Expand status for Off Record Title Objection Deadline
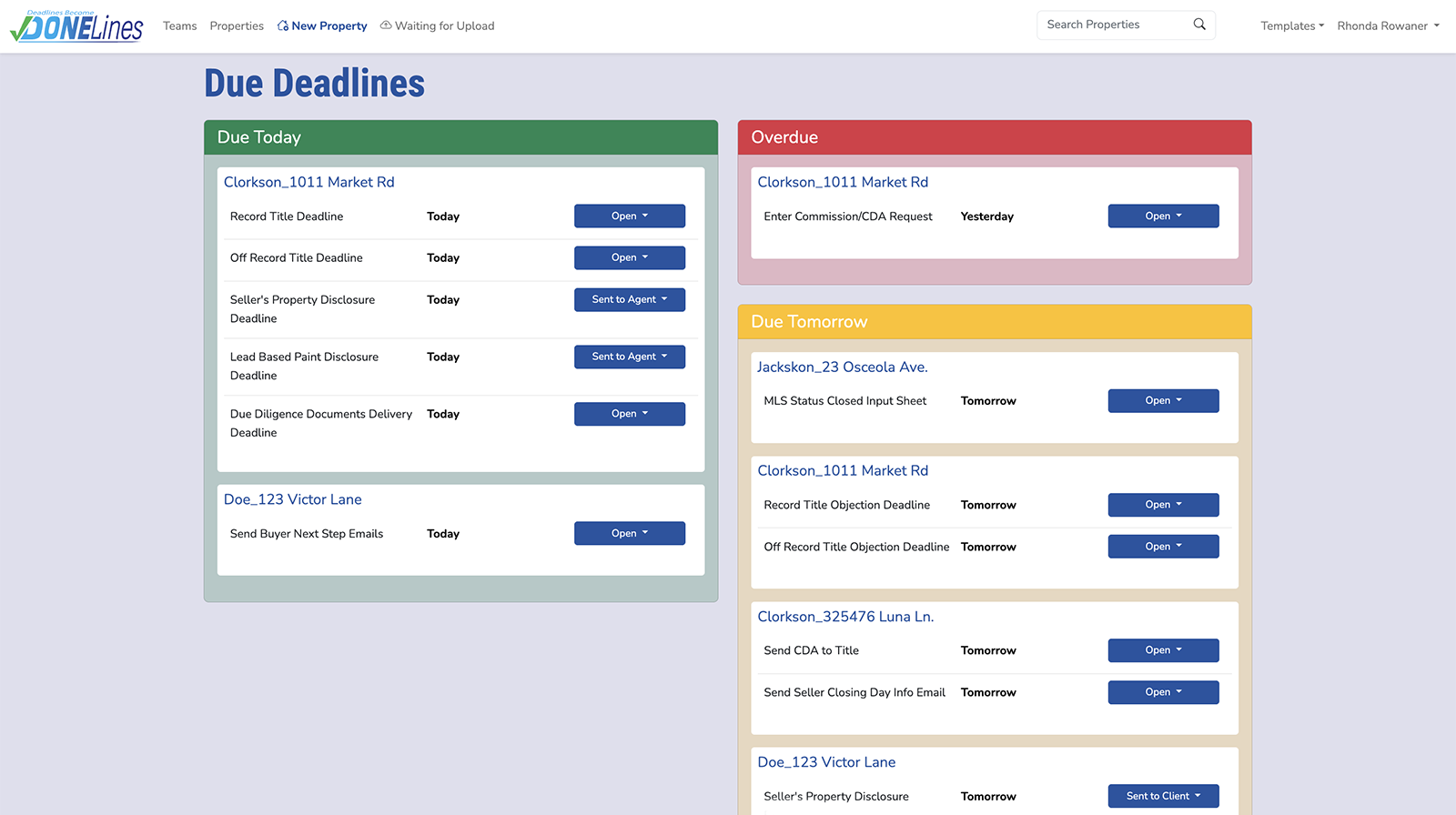 (x=1163, y=547)
